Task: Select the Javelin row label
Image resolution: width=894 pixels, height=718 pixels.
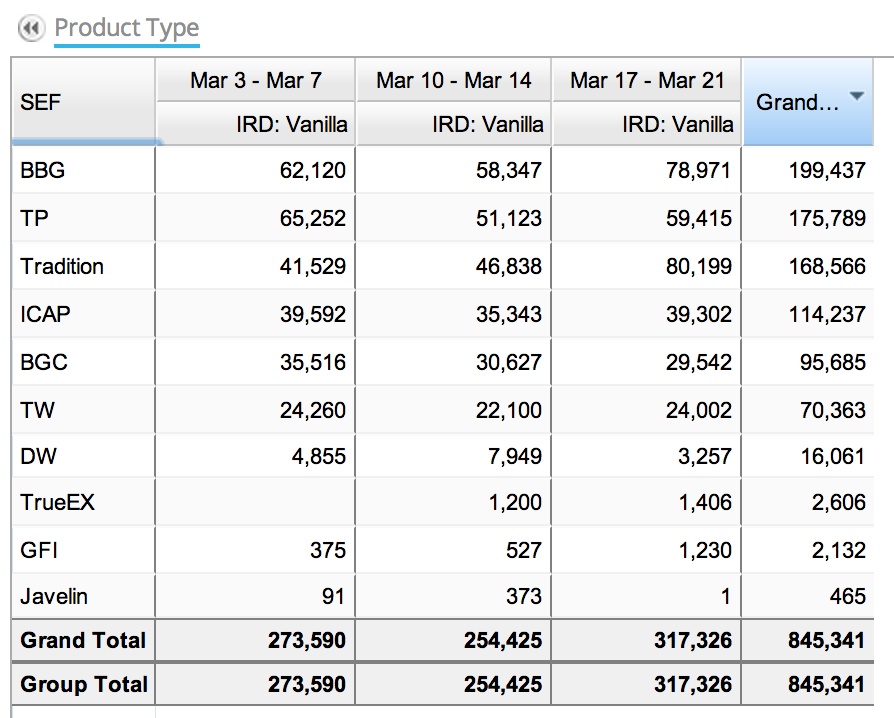Action: point(54,597)
